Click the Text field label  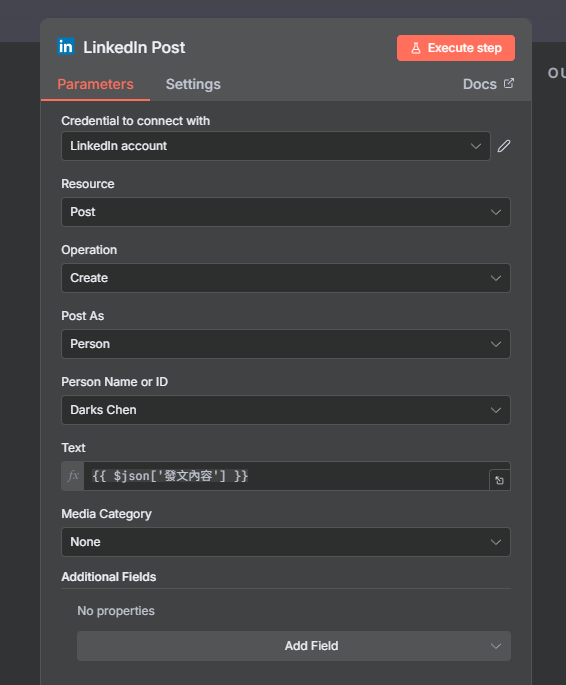(73, 448)
